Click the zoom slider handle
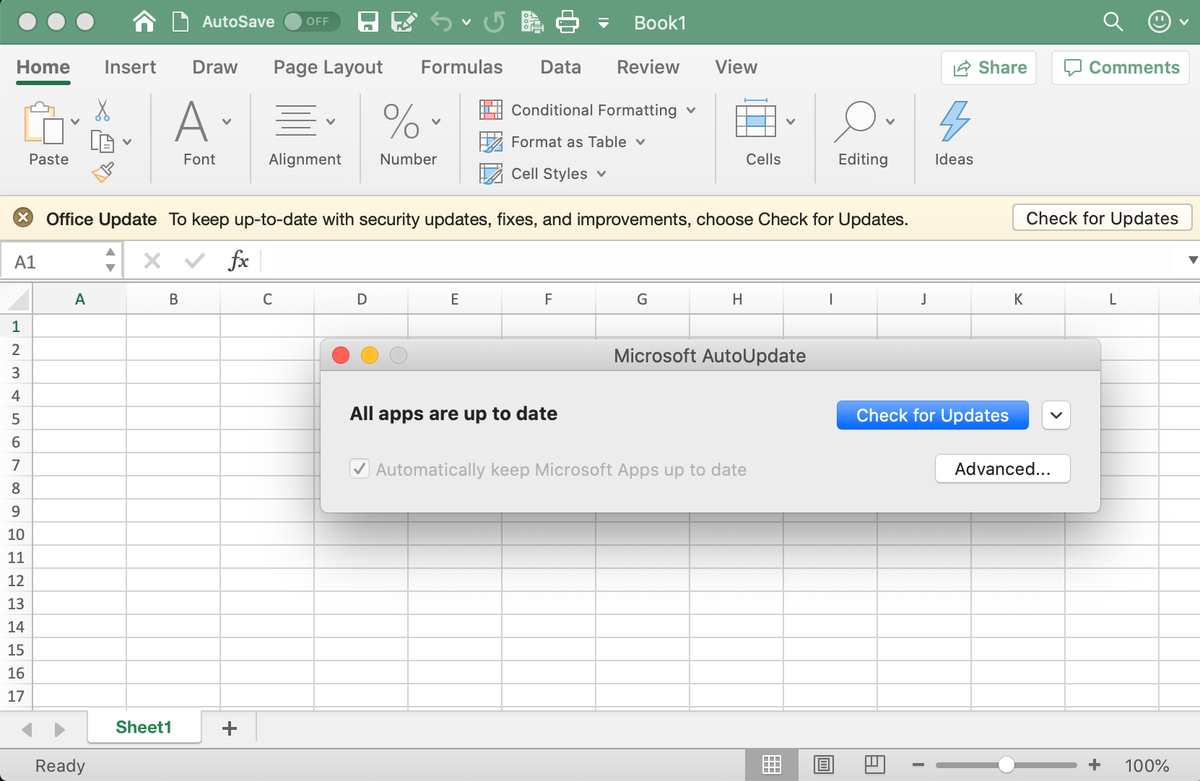The width and height of the screenshot is (1200, 781). [x=1006, y=765]
